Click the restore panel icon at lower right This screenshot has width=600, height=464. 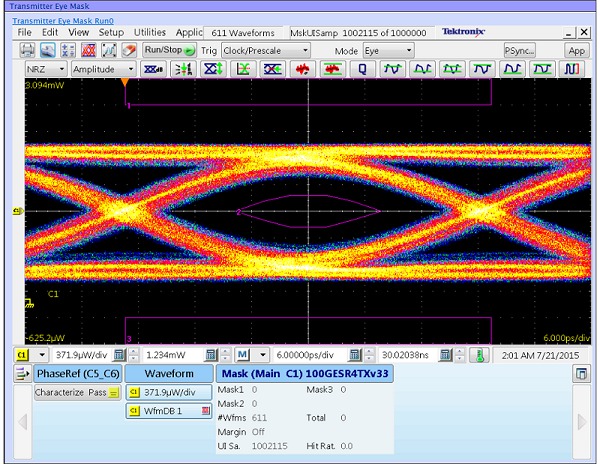point(579,373)
